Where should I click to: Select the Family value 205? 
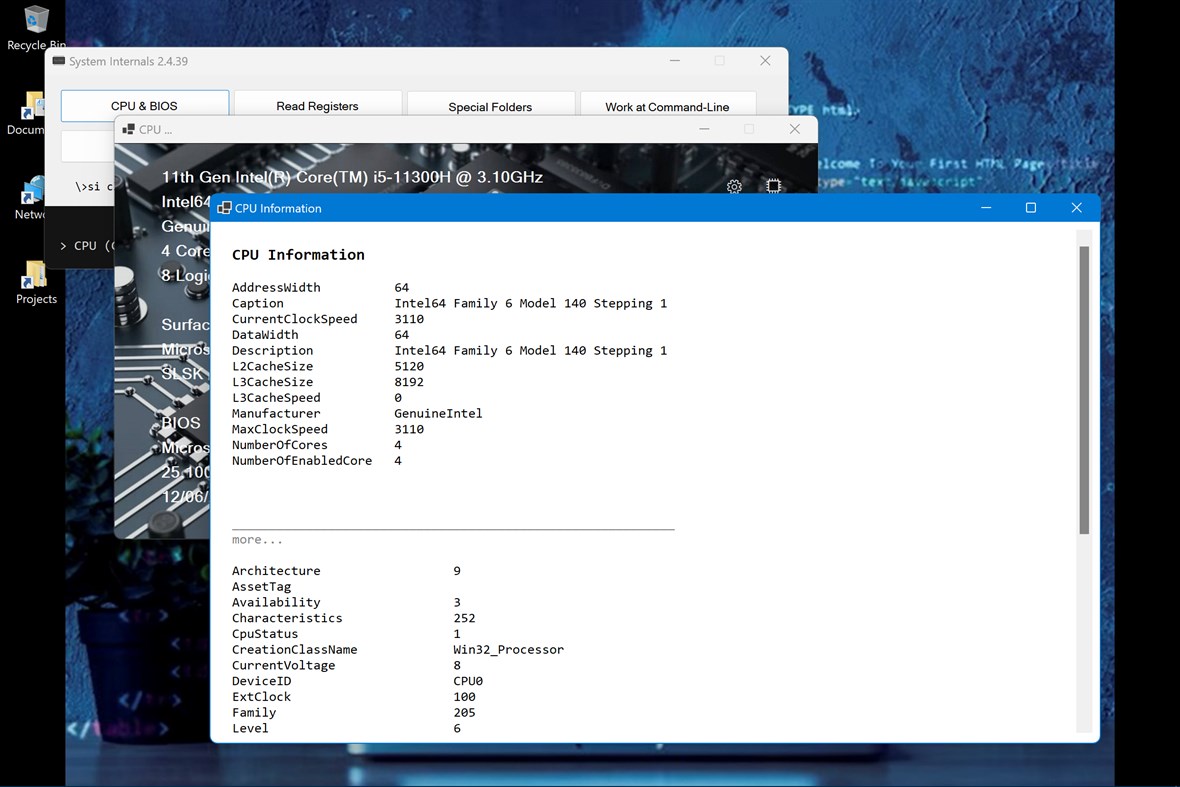coord(464,713)
